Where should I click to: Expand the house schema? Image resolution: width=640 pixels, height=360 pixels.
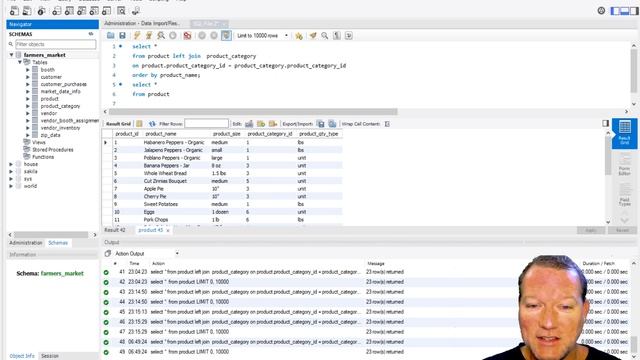coord(11,164)
